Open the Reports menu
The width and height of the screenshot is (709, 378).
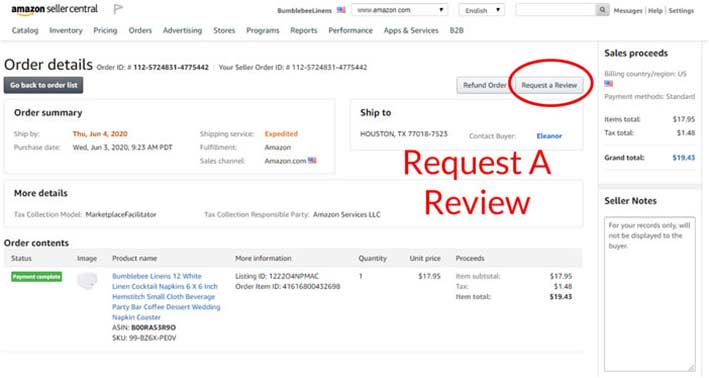coord(303,30)
